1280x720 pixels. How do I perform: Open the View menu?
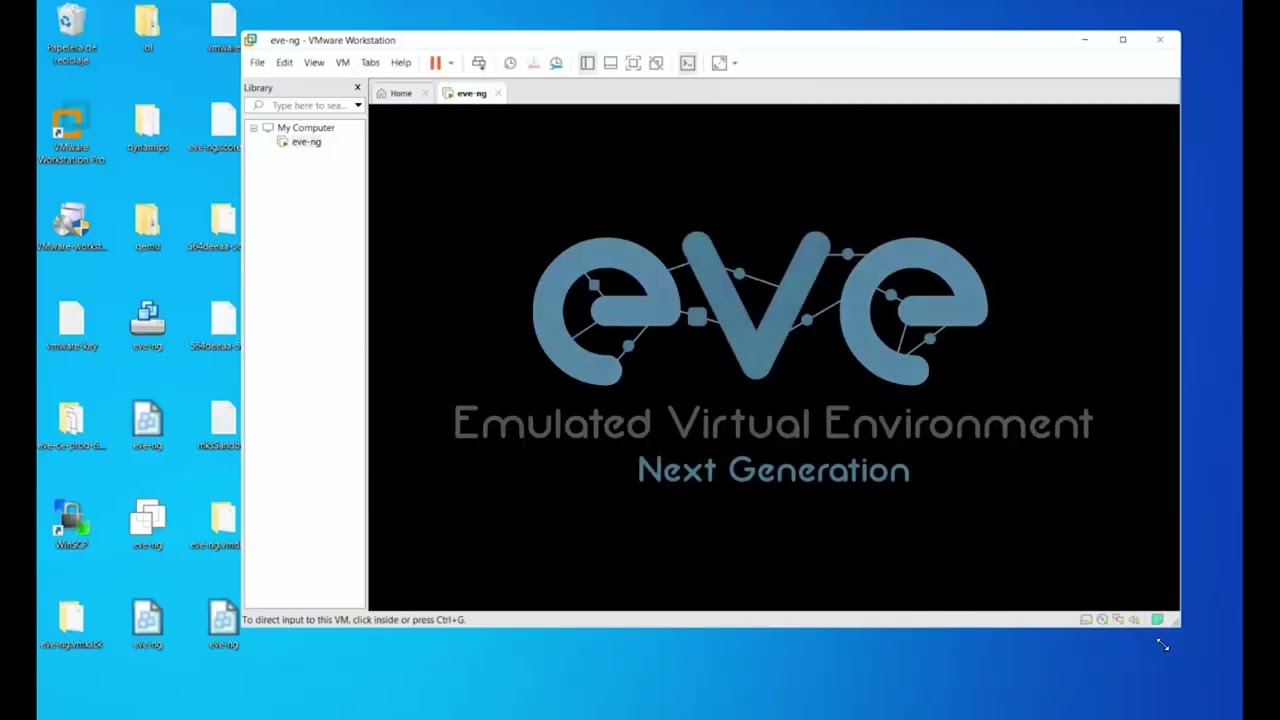(314, 63)
